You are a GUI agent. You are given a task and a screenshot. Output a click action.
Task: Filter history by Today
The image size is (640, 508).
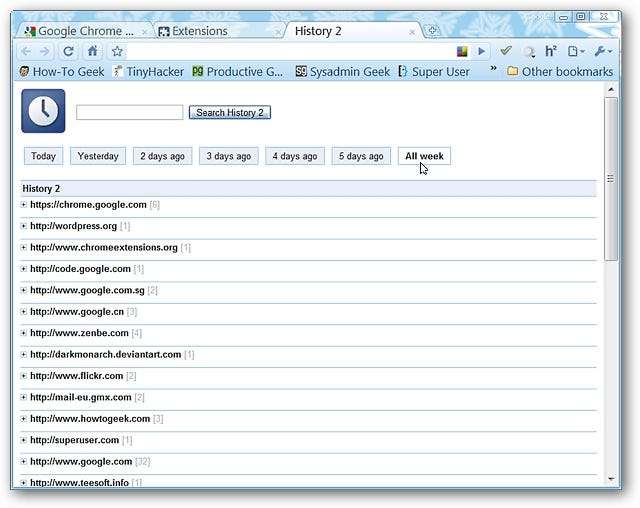pos(43,156)
